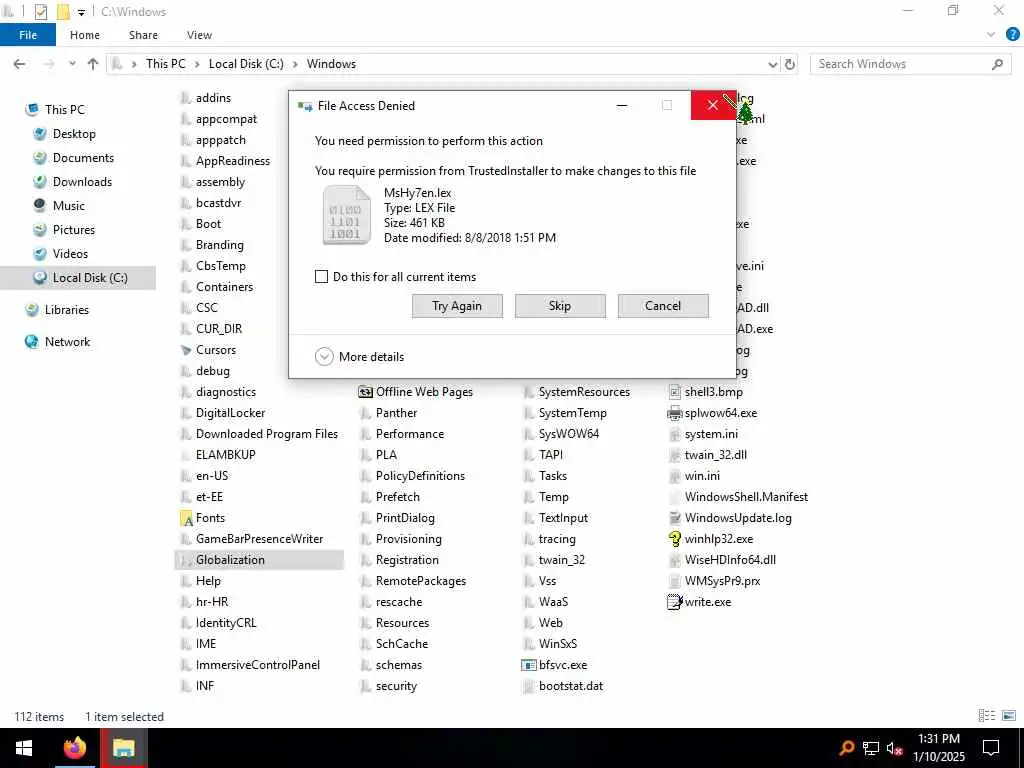Click the bfsvc.exe file icon

(x=529, y=665)
